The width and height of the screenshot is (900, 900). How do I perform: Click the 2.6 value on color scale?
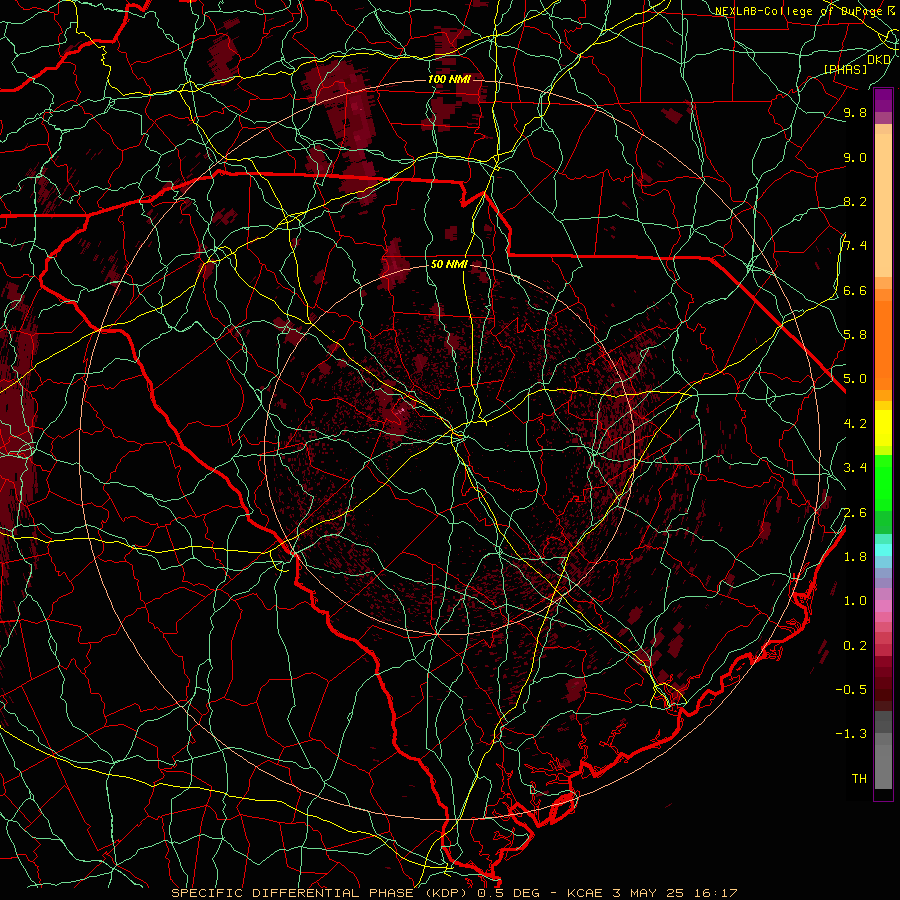click(x=855, y=513)
